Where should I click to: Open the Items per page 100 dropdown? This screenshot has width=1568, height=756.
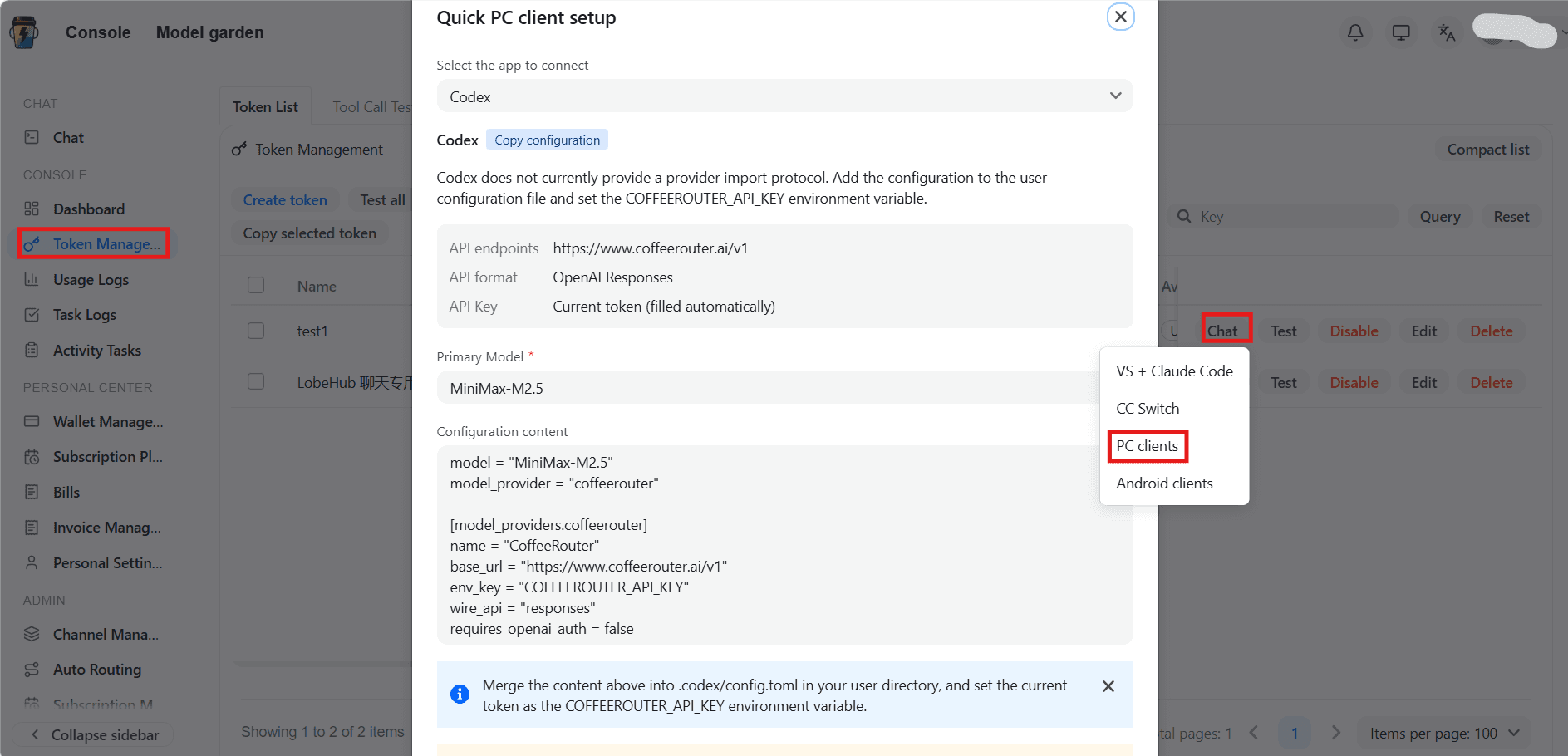pyautogui.click(x=1444, y=734)
